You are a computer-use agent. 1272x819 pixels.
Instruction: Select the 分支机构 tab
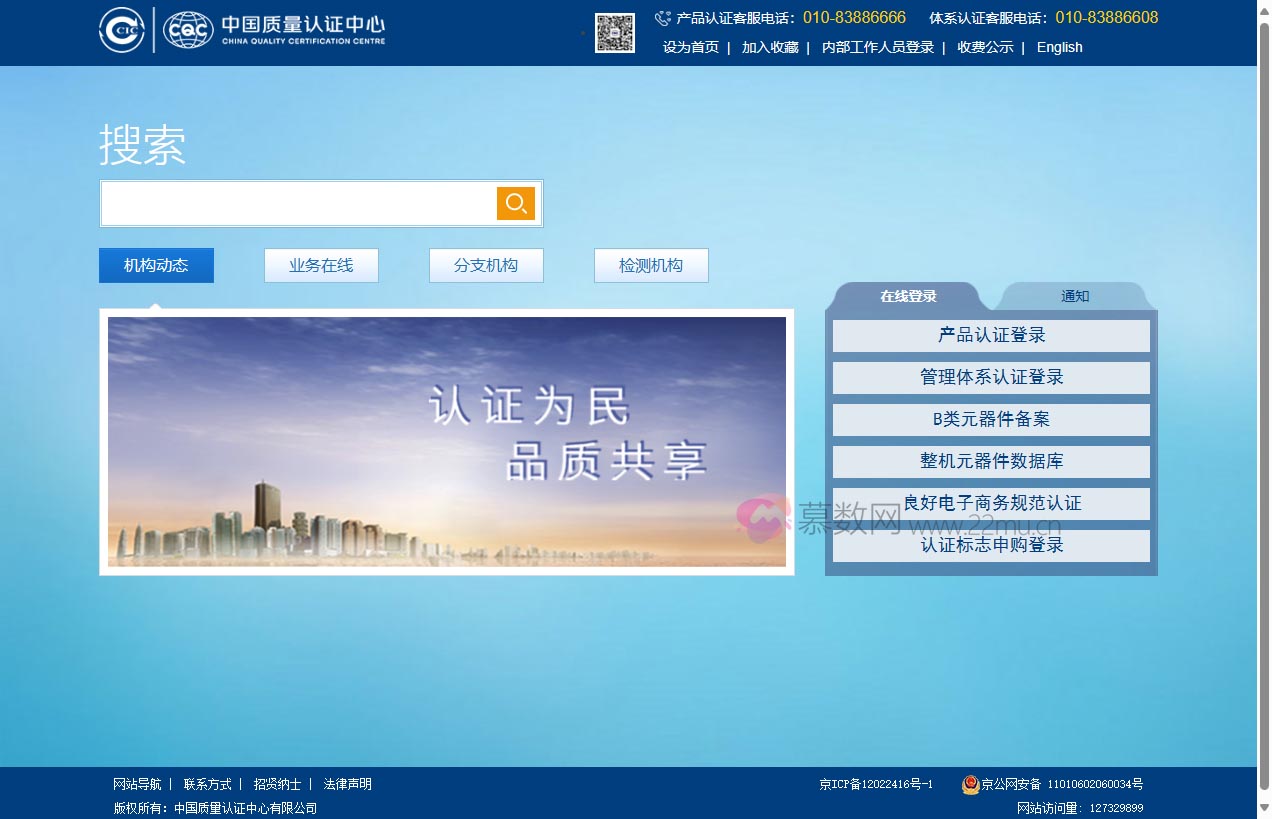486,265
